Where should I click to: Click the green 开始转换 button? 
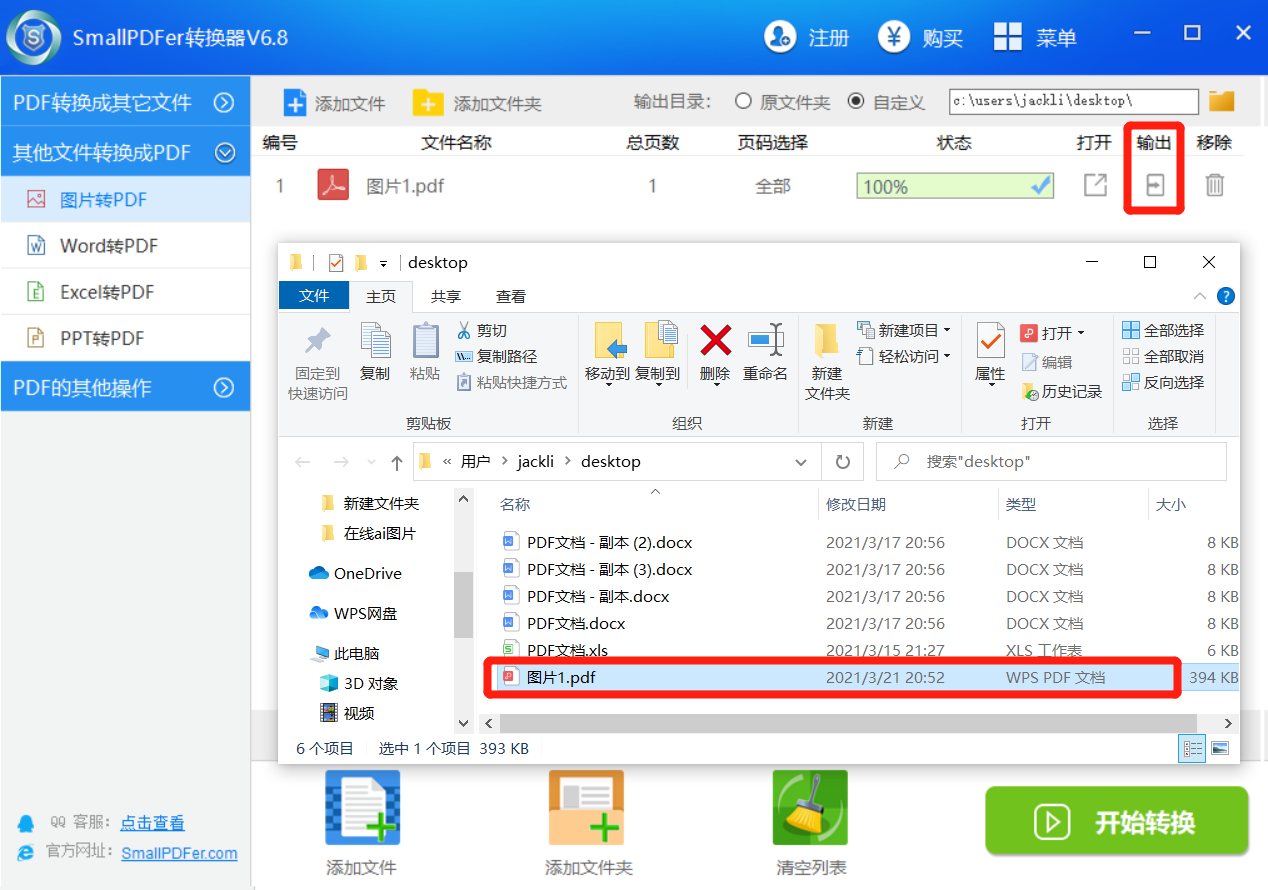click(1117, 821)
